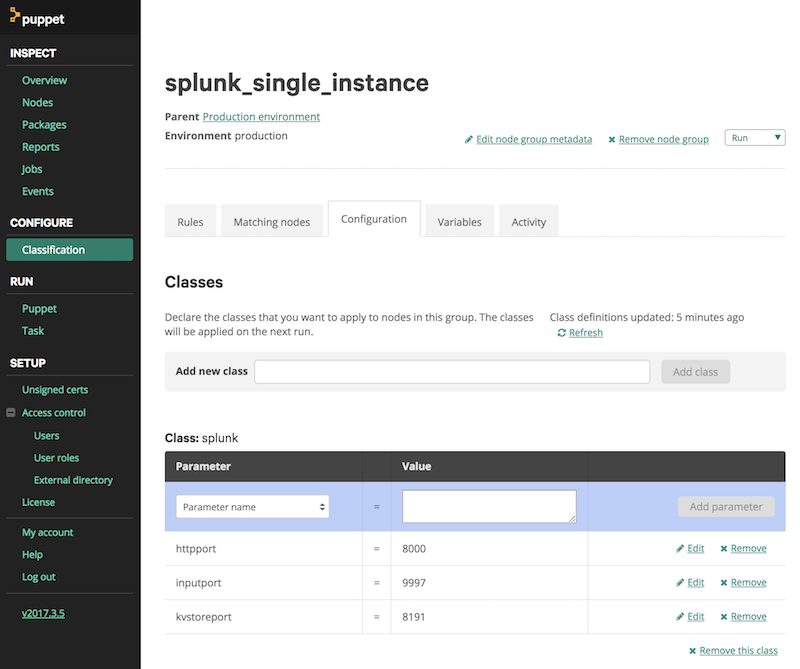
Task: Click the httpport value 8000
Action: (414, 549)
